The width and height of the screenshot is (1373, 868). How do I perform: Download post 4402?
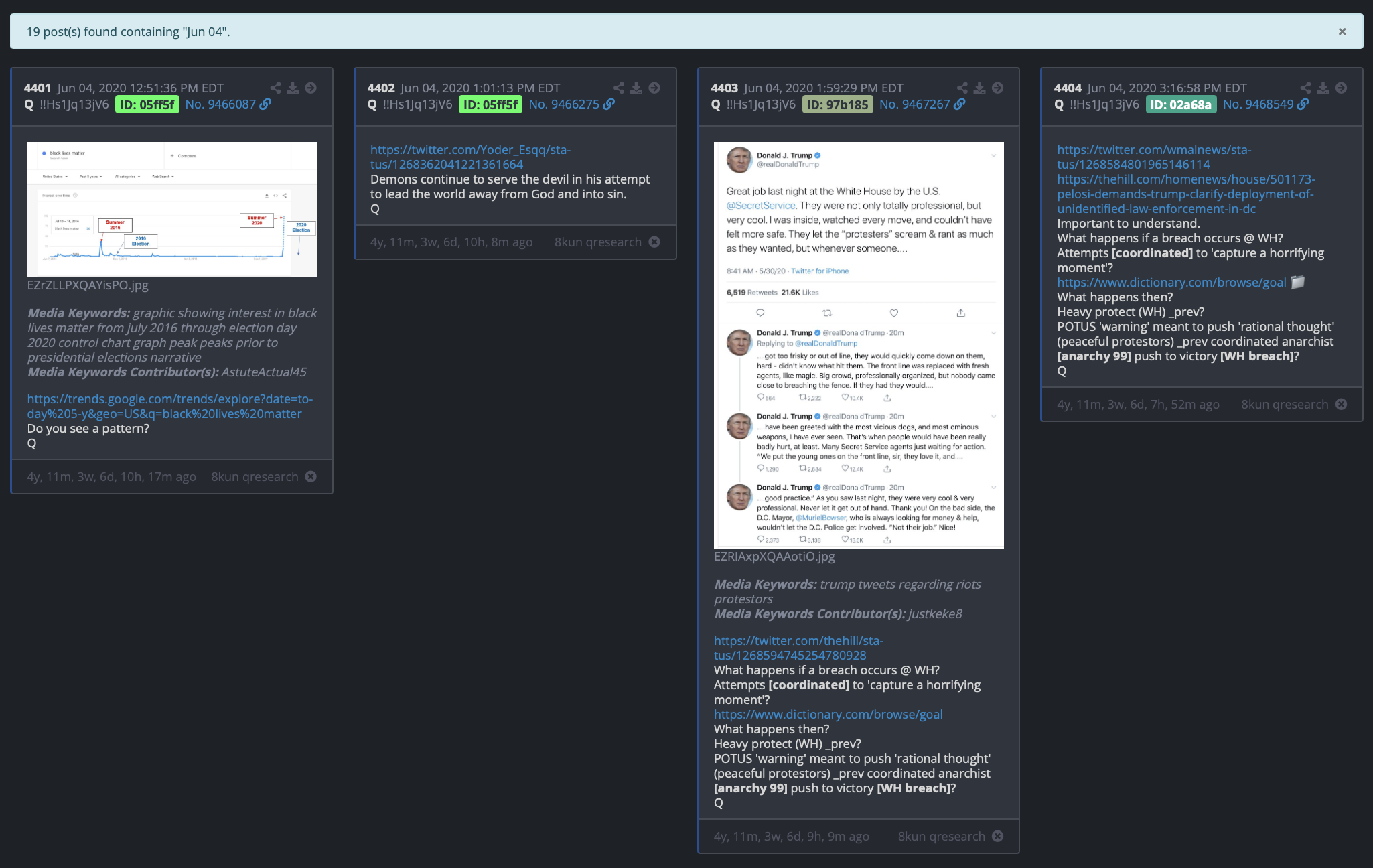click(x=636, y=88)
